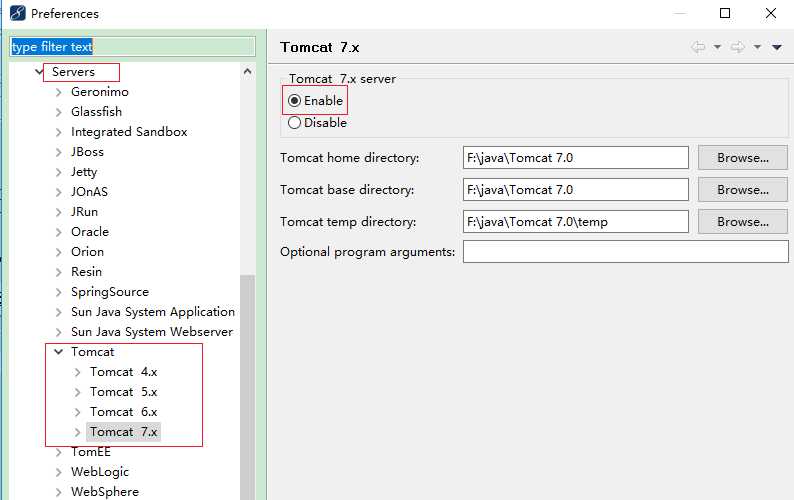This screenshot has width=794, height=500.
Task: Open the forward history dropdown arrow
Action: tap(757, 47)
